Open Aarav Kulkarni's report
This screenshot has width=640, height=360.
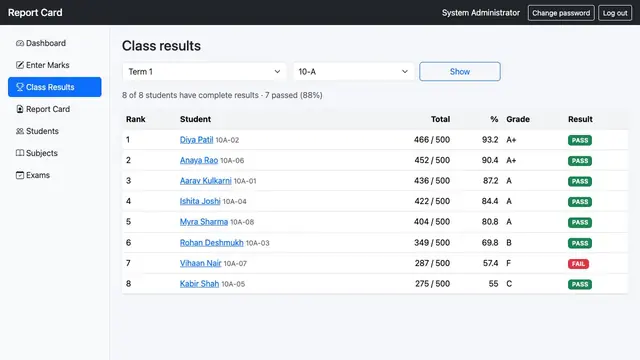coord(205,180)
